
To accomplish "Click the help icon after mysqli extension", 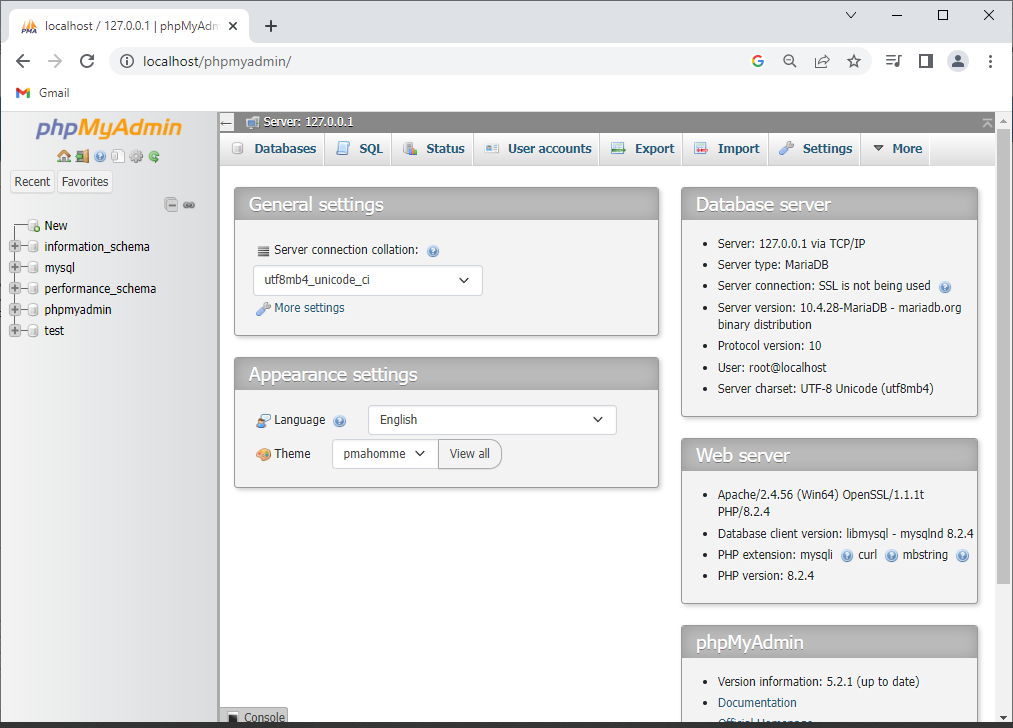I will [x=847, y=556].
